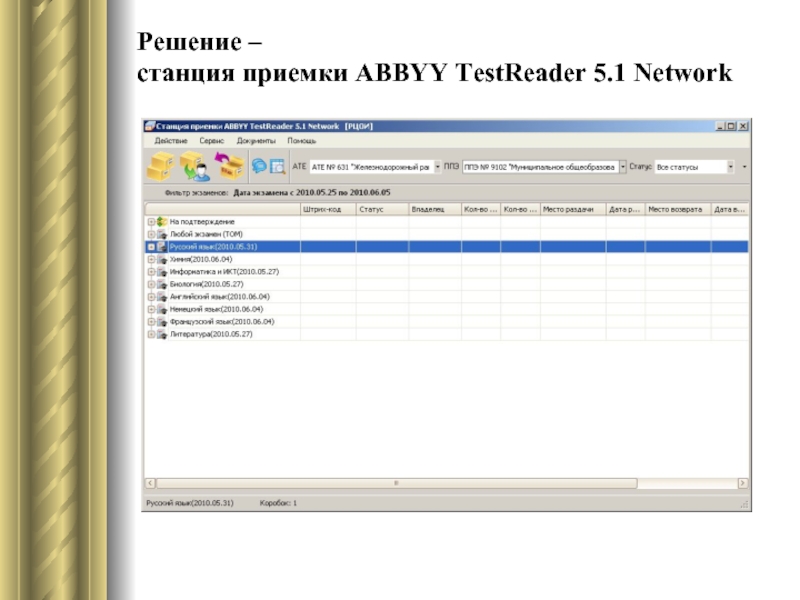Select the Английский язык(2010.06.04) row label

(x=220, y=297)
